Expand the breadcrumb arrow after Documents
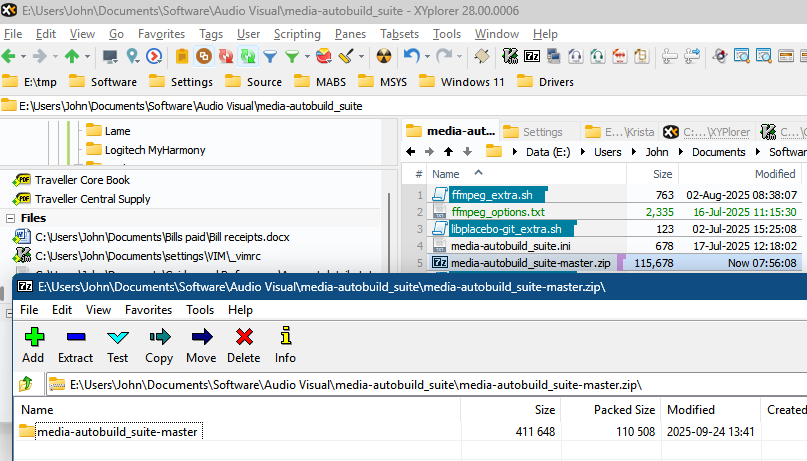The image size is (807, 461). coord(758,152)
